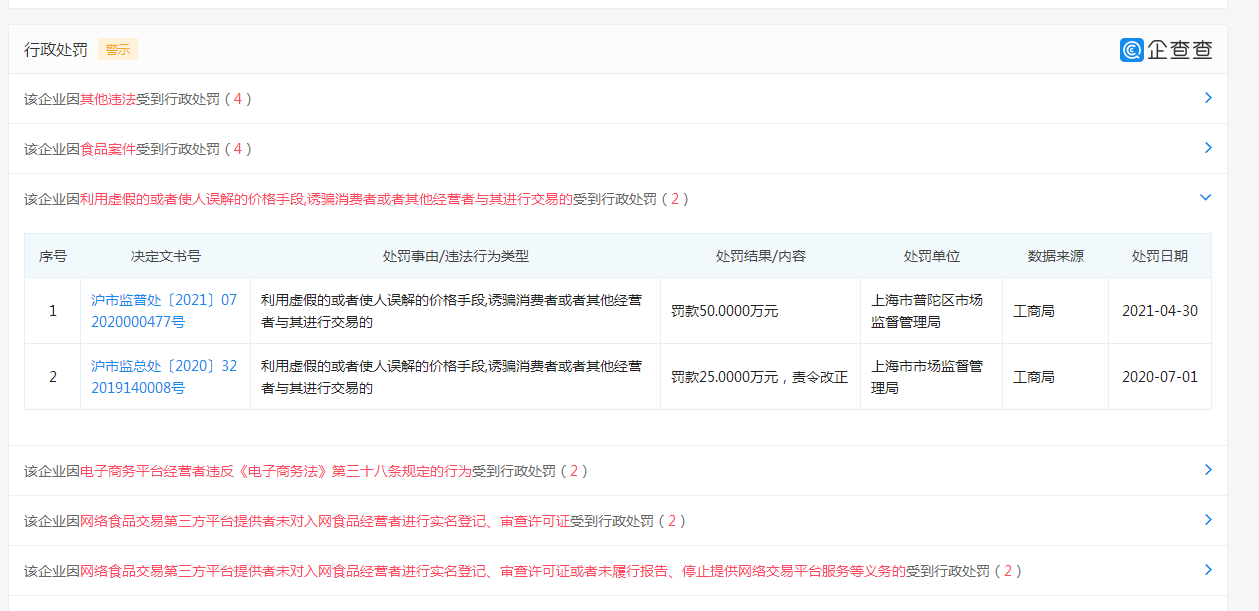Expand the 停止提供网络交易平台服务 row arrow
This screenshot has height=611, width=1259.
[x=1208, y=570]
